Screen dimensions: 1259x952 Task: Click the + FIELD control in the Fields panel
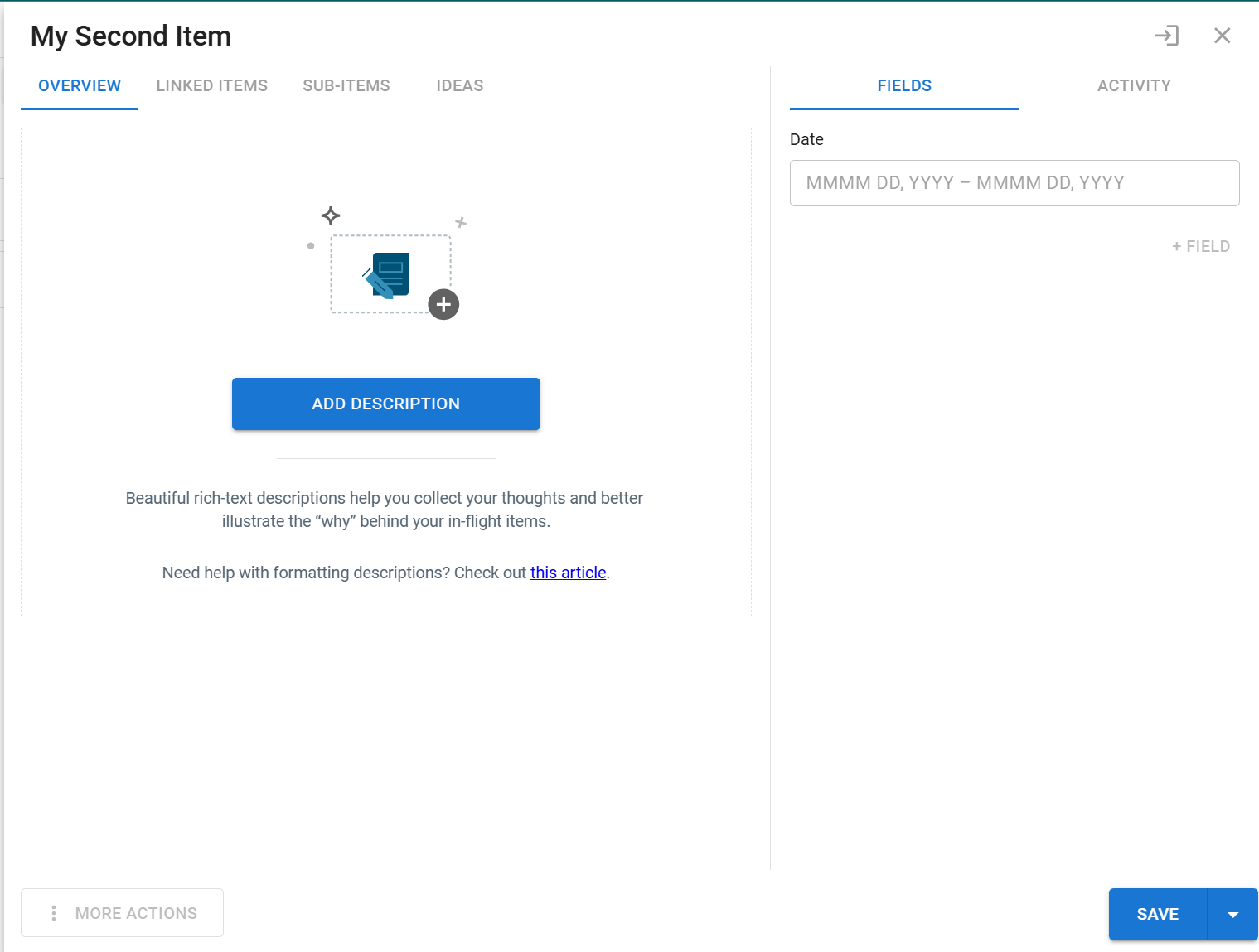tap(1200, 245)
